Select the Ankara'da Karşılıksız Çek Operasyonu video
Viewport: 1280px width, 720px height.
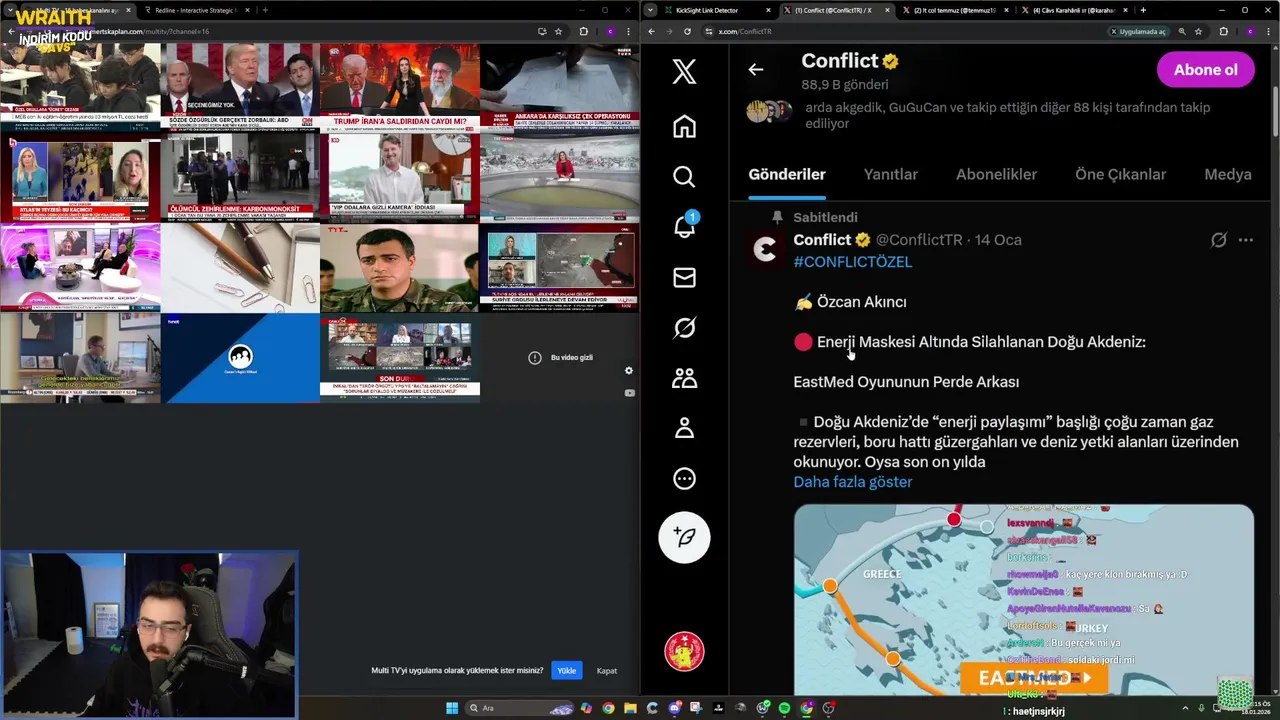[x=560, y=87]
